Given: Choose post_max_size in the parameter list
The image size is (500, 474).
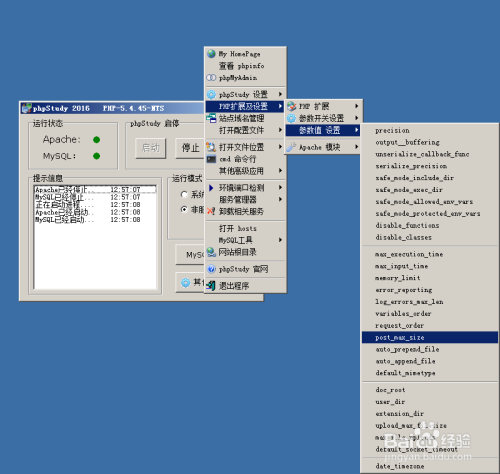Looking at the screenshot, I should [x=430, y=337].
